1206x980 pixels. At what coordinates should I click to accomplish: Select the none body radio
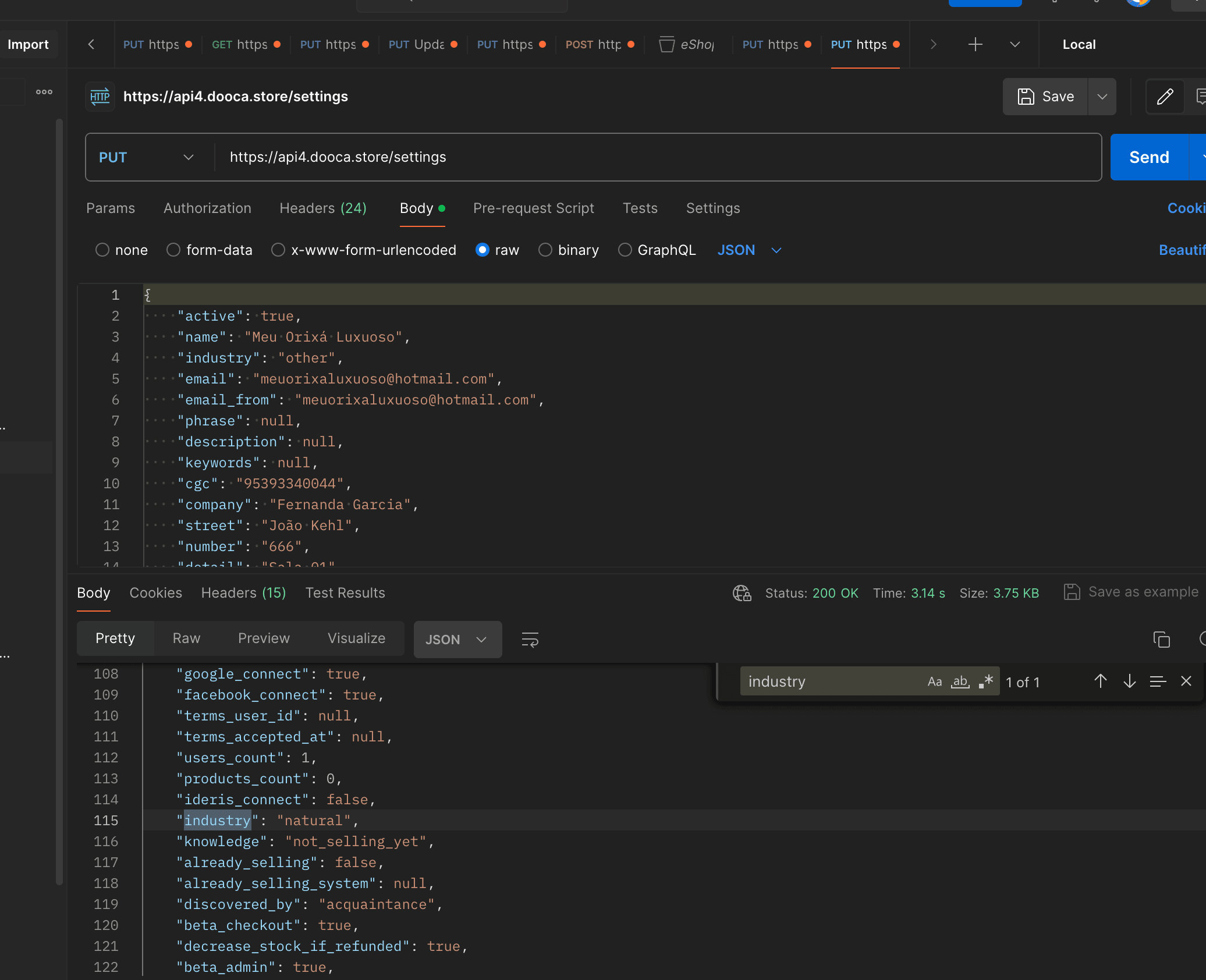click(x=102, y=250)
